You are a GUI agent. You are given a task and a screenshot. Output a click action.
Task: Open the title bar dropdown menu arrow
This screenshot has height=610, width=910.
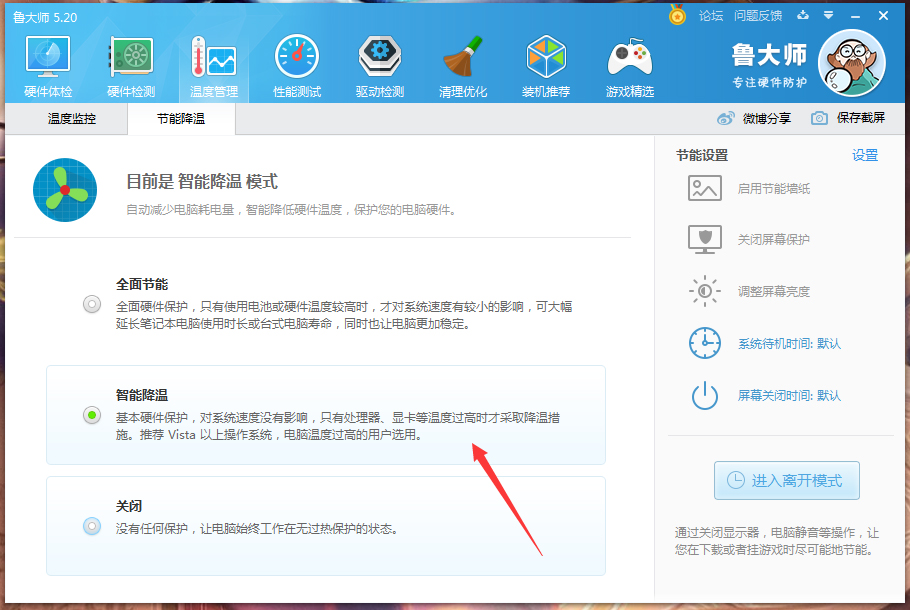click(829, 16)
